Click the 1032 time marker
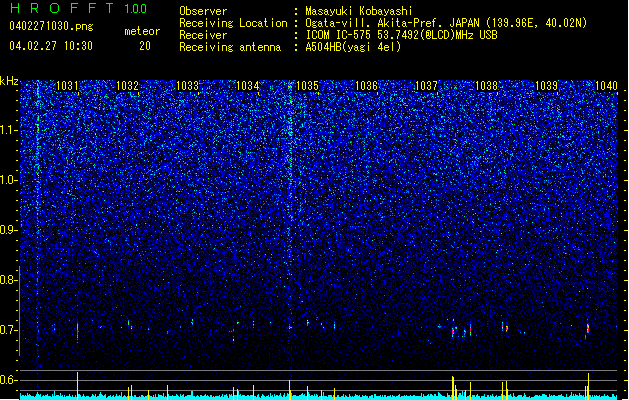 coord(127,86)
